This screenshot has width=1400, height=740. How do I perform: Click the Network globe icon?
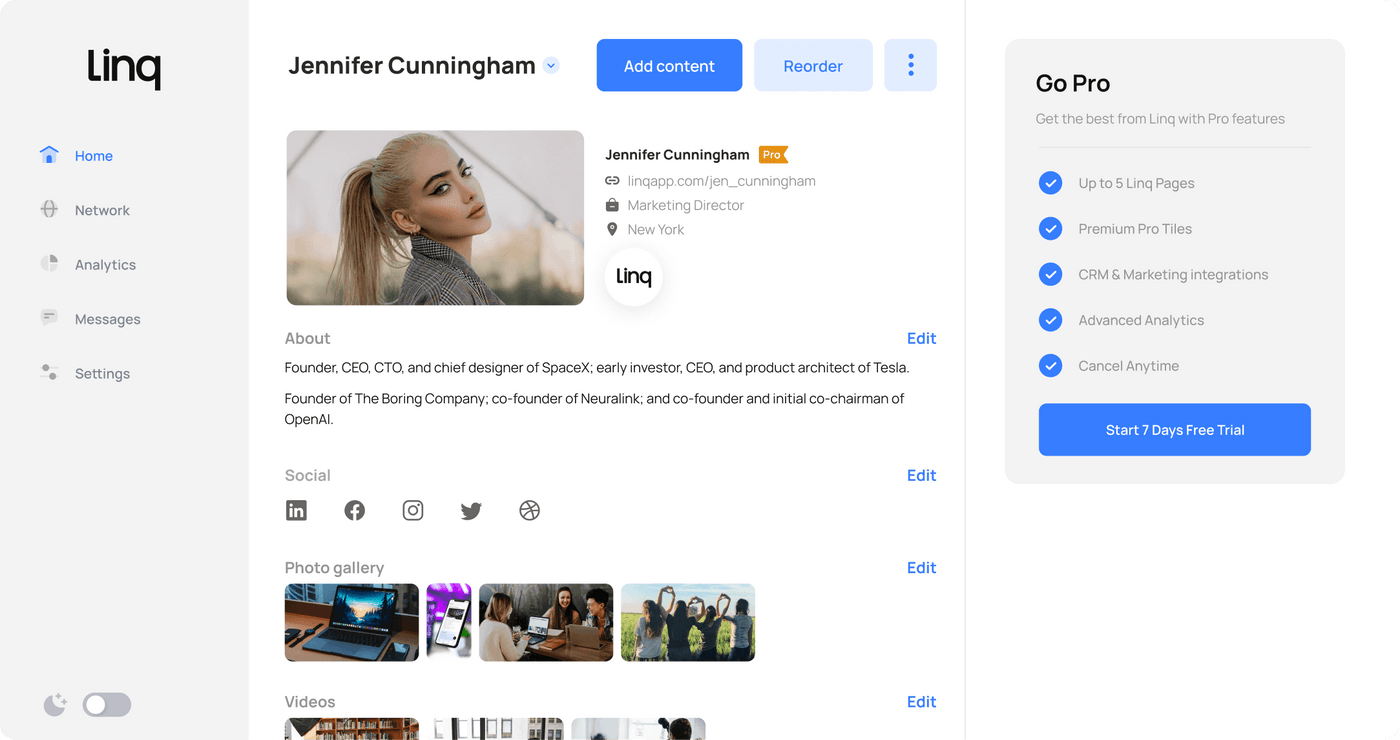tap(49, 209)
